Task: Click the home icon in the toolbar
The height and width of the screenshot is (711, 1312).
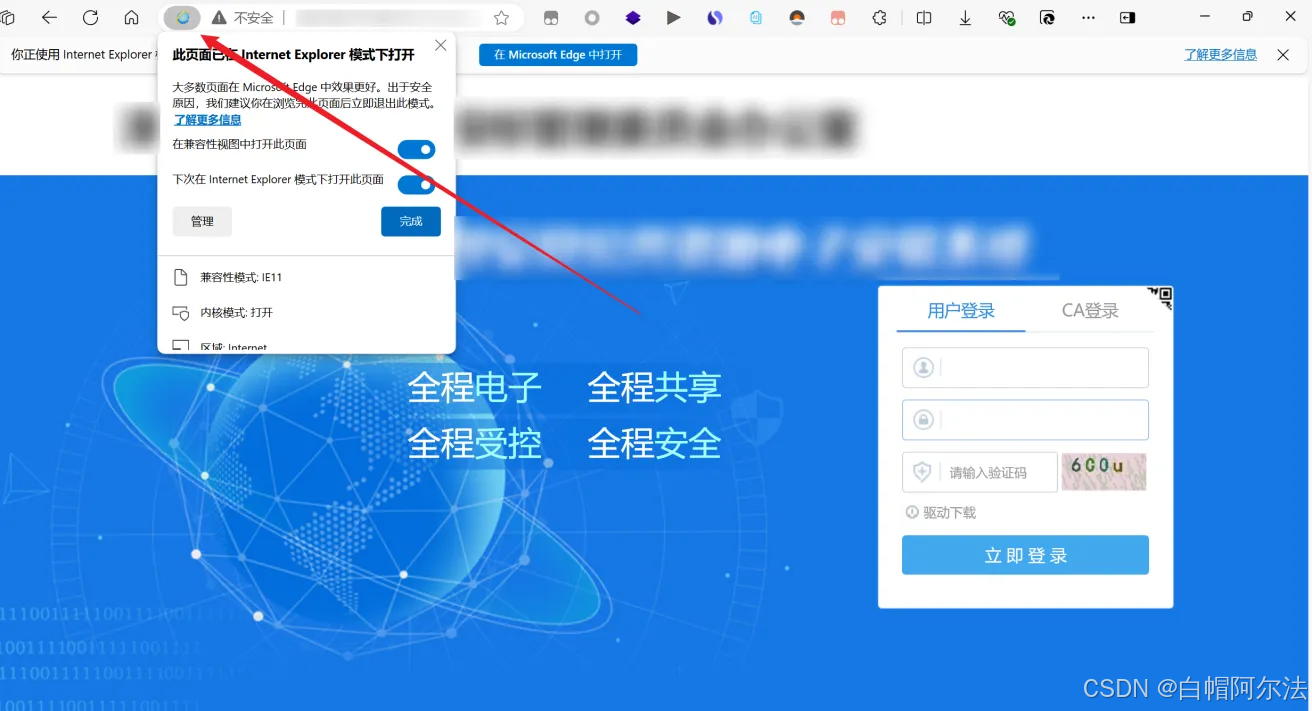Action: (x=131, y=17)
